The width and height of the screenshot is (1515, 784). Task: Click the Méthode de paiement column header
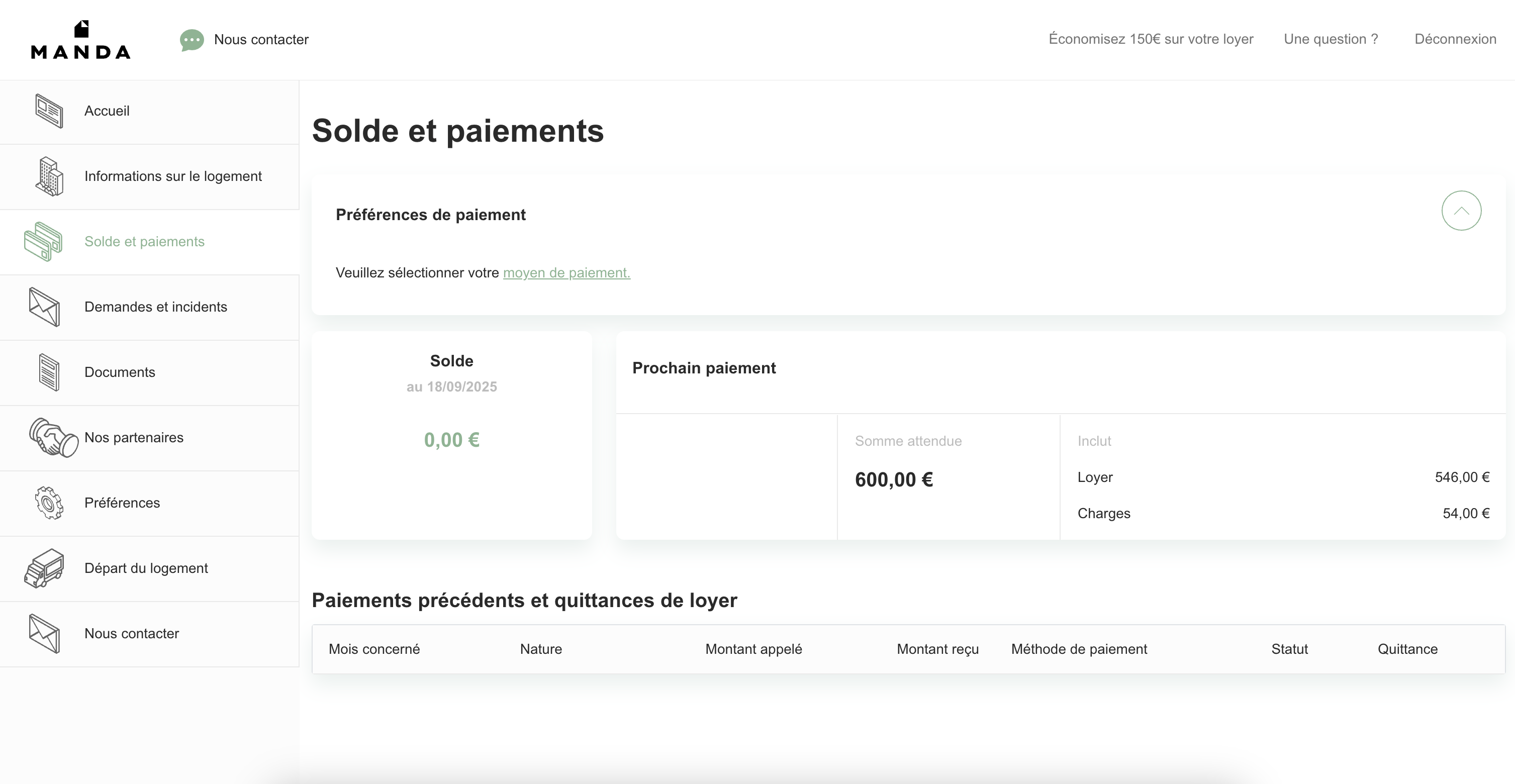click(x=1079, y=649)
